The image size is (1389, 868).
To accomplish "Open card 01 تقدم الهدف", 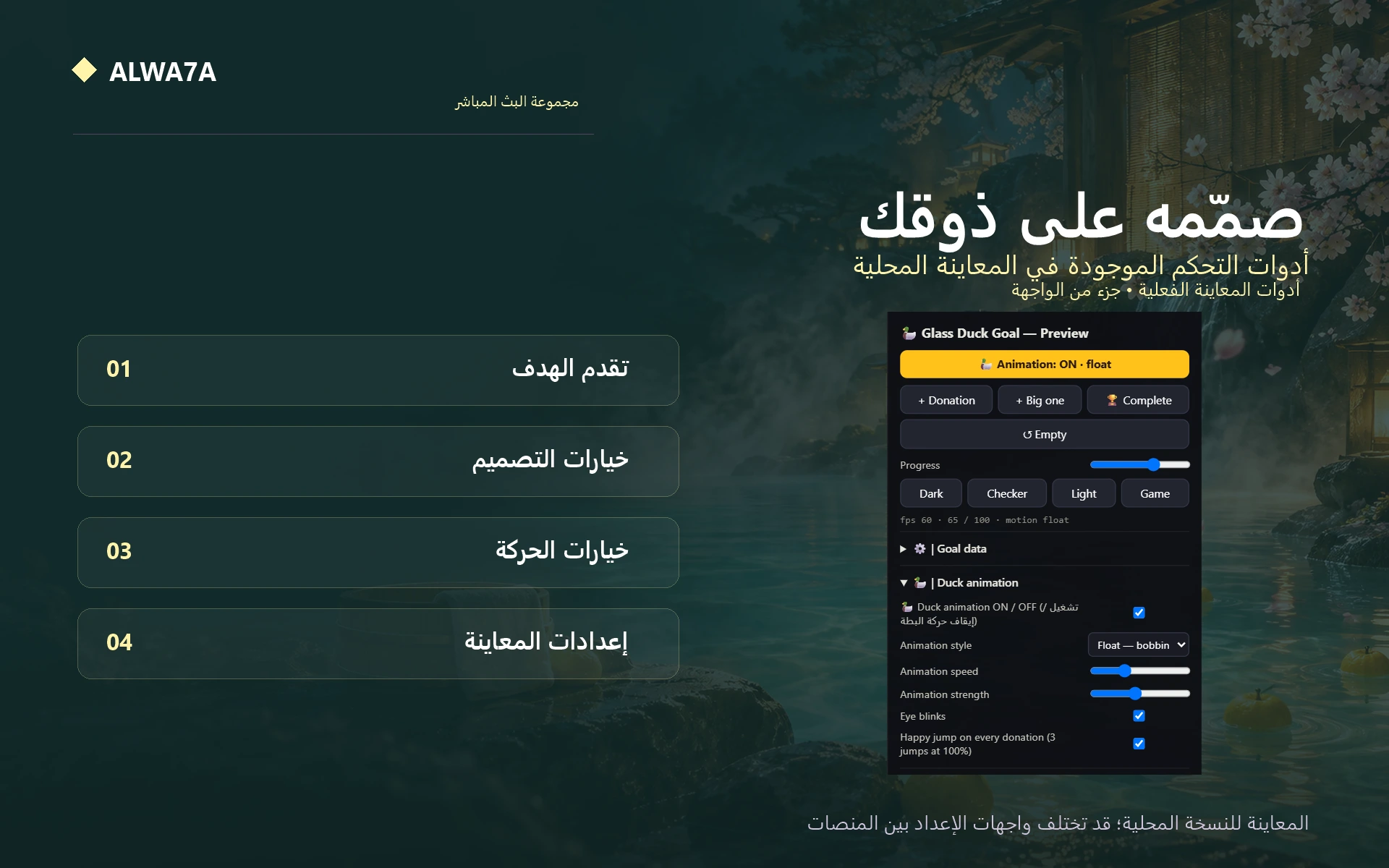I will (378, 370).
